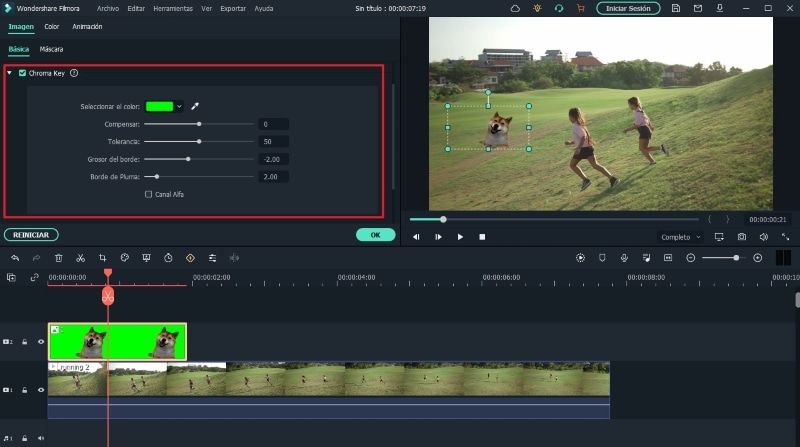Open Chroma Key help info icon
Screen dimensions: 800x447
(74, 73)
